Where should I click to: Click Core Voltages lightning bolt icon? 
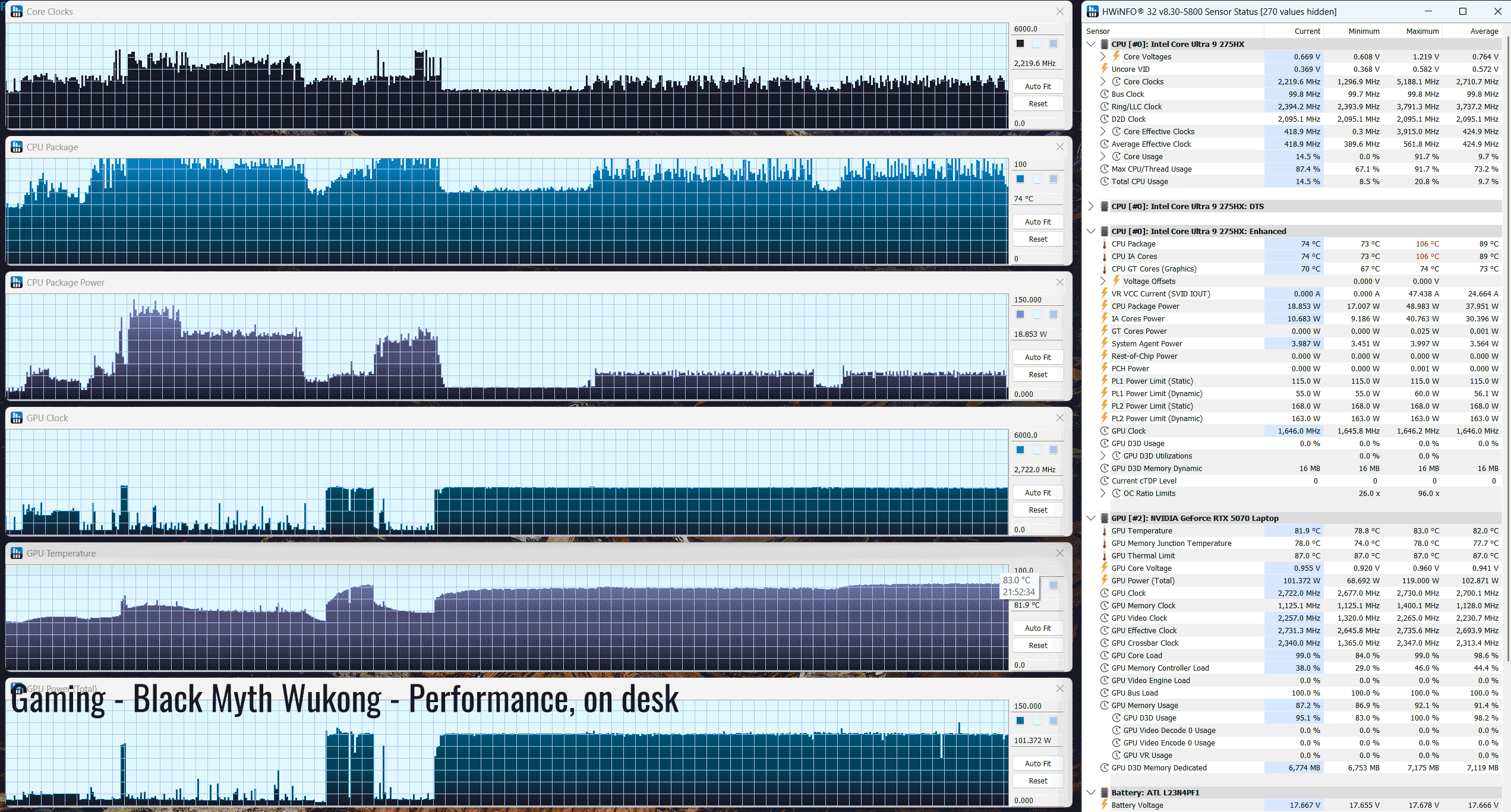coord(1116,56)
